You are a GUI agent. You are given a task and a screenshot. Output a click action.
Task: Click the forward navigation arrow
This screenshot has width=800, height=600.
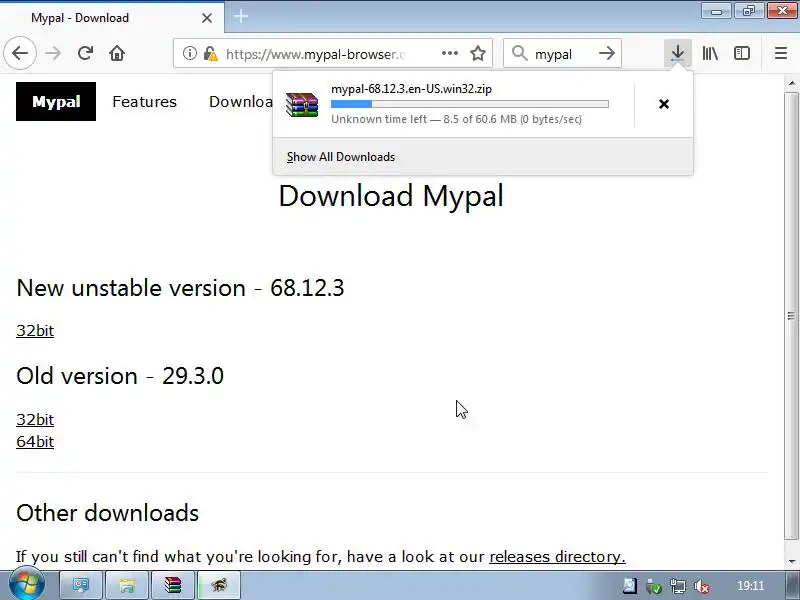tap(53, 53)
